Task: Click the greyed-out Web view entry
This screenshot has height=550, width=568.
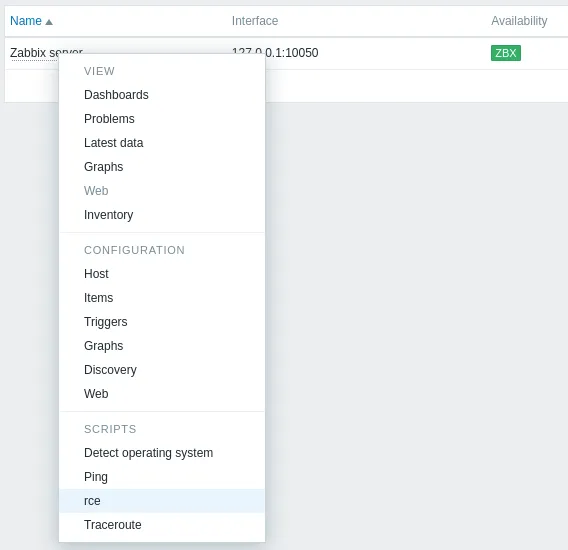Action: click(96, 191)
